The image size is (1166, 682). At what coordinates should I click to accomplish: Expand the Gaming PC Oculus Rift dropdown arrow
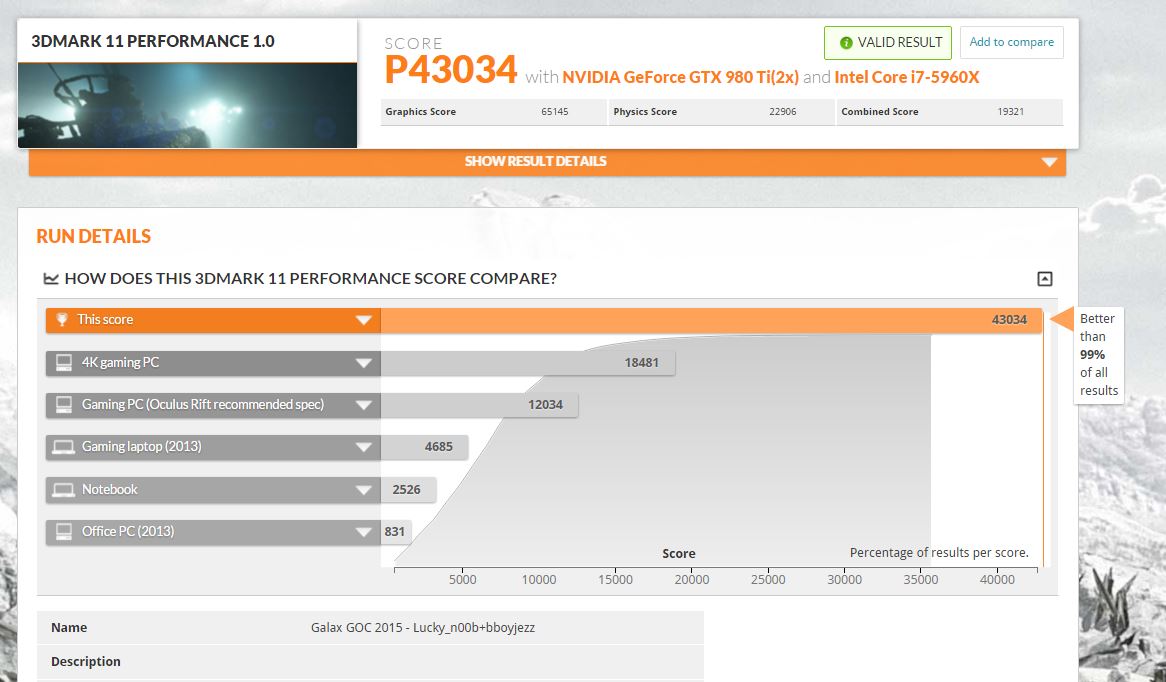[364, 405]
